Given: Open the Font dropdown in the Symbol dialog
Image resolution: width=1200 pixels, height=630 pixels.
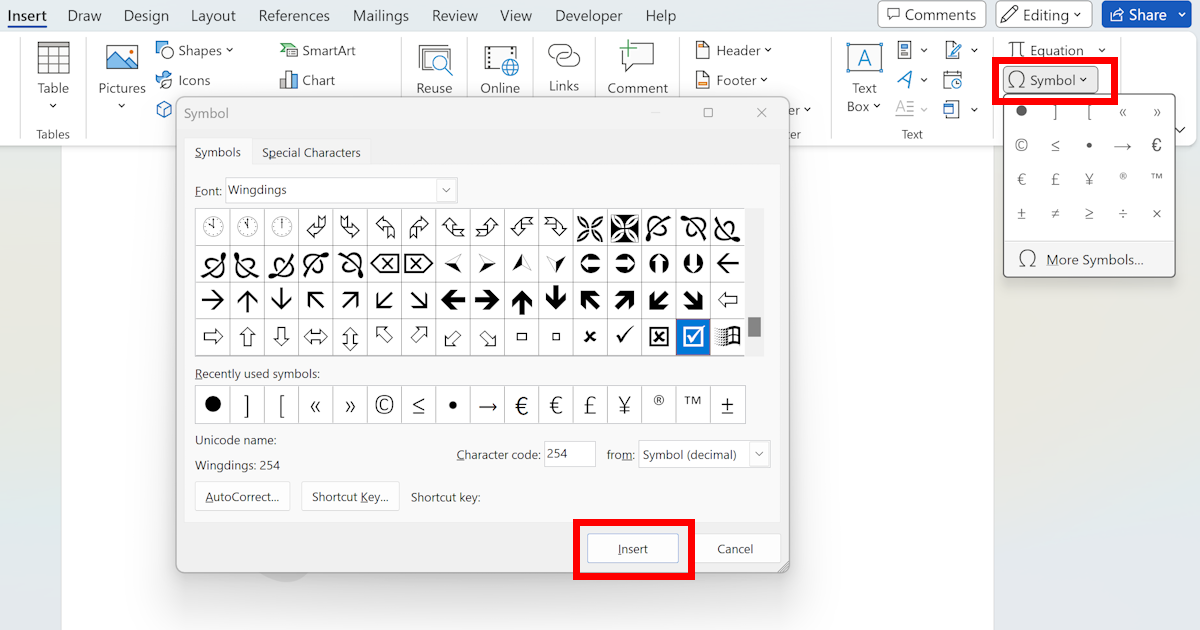Looking at the screenshot, I should (447, 190).
